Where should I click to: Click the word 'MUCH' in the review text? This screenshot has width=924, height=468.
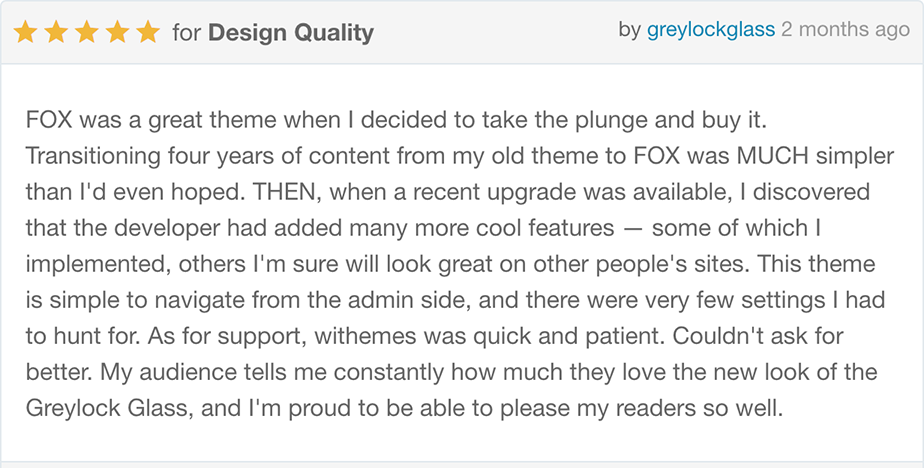pos(773,156)
